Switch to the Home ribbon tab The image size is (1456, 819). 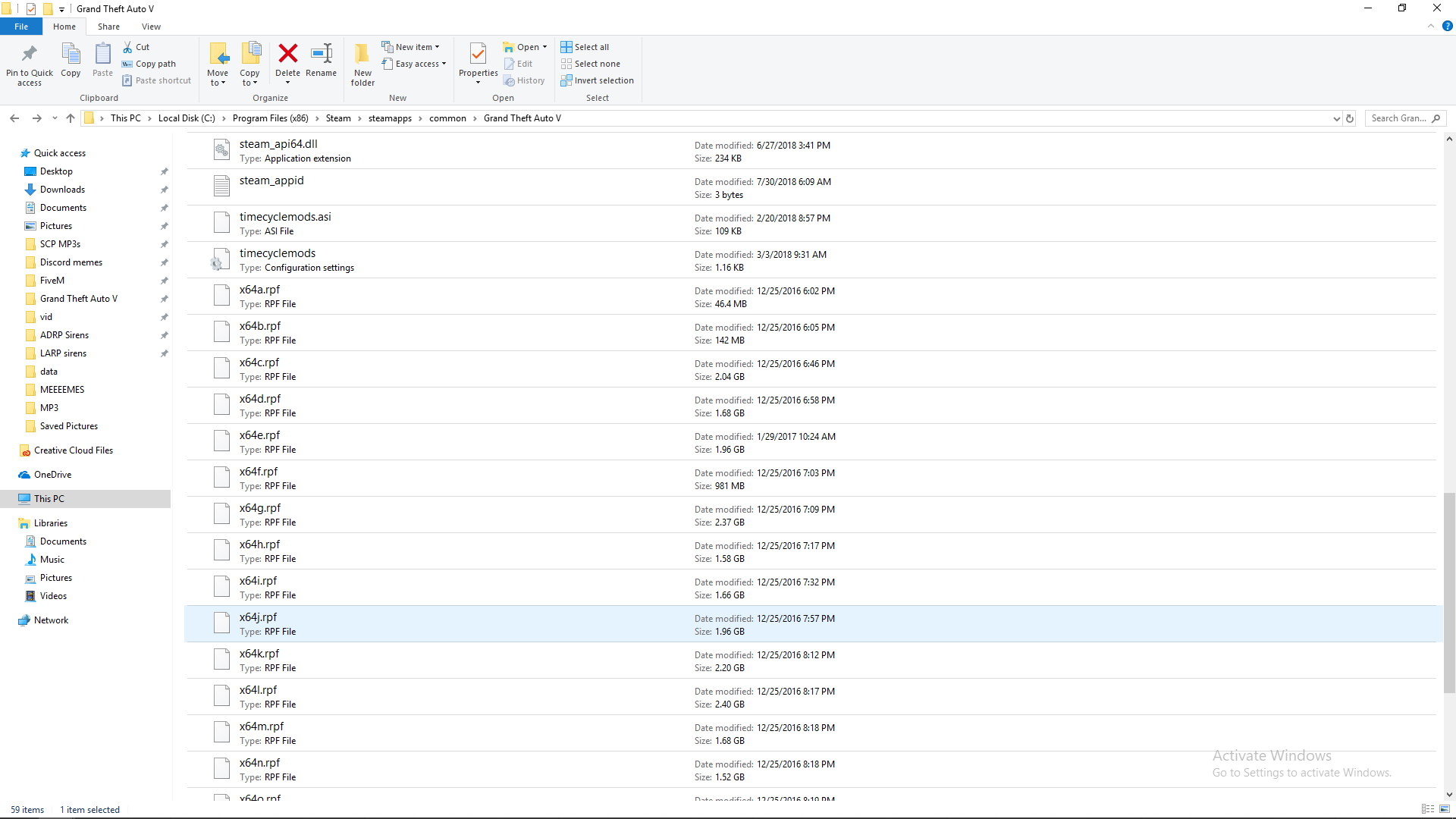tap(64, 27)
